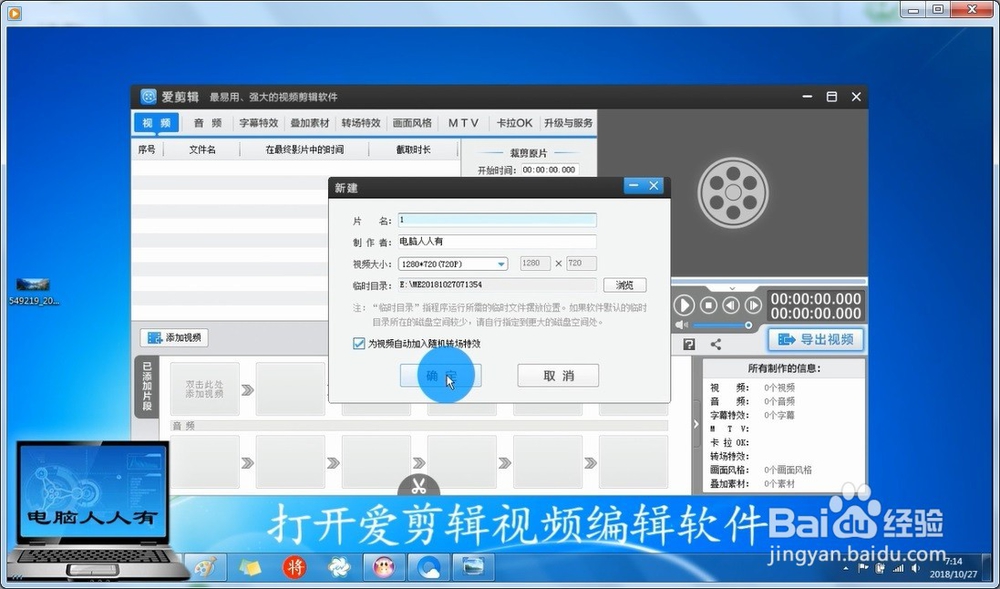Click the 临时目录 path field

[497, 285]
